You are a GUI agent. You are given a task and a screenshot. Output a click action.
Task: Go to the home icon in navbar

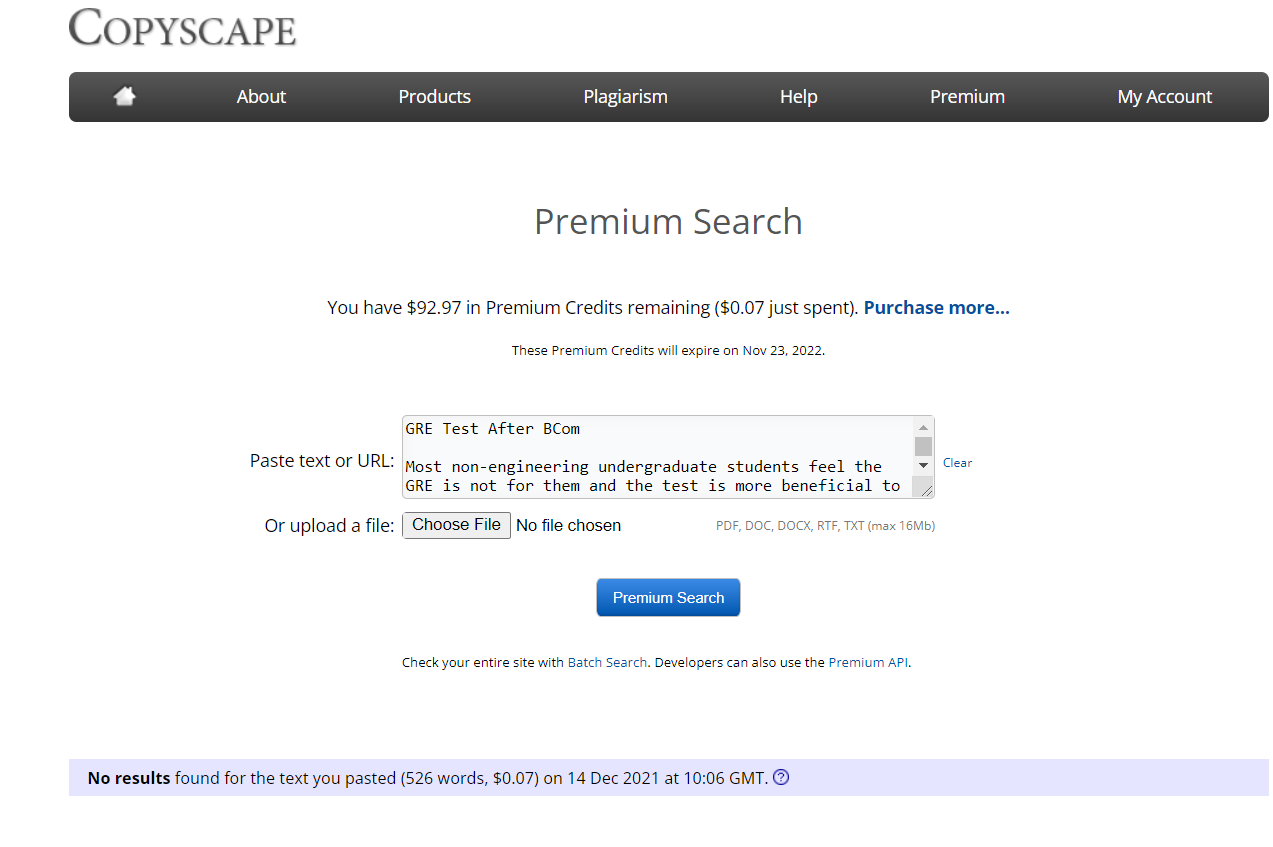pyautogui.click(x=125, y=97)
